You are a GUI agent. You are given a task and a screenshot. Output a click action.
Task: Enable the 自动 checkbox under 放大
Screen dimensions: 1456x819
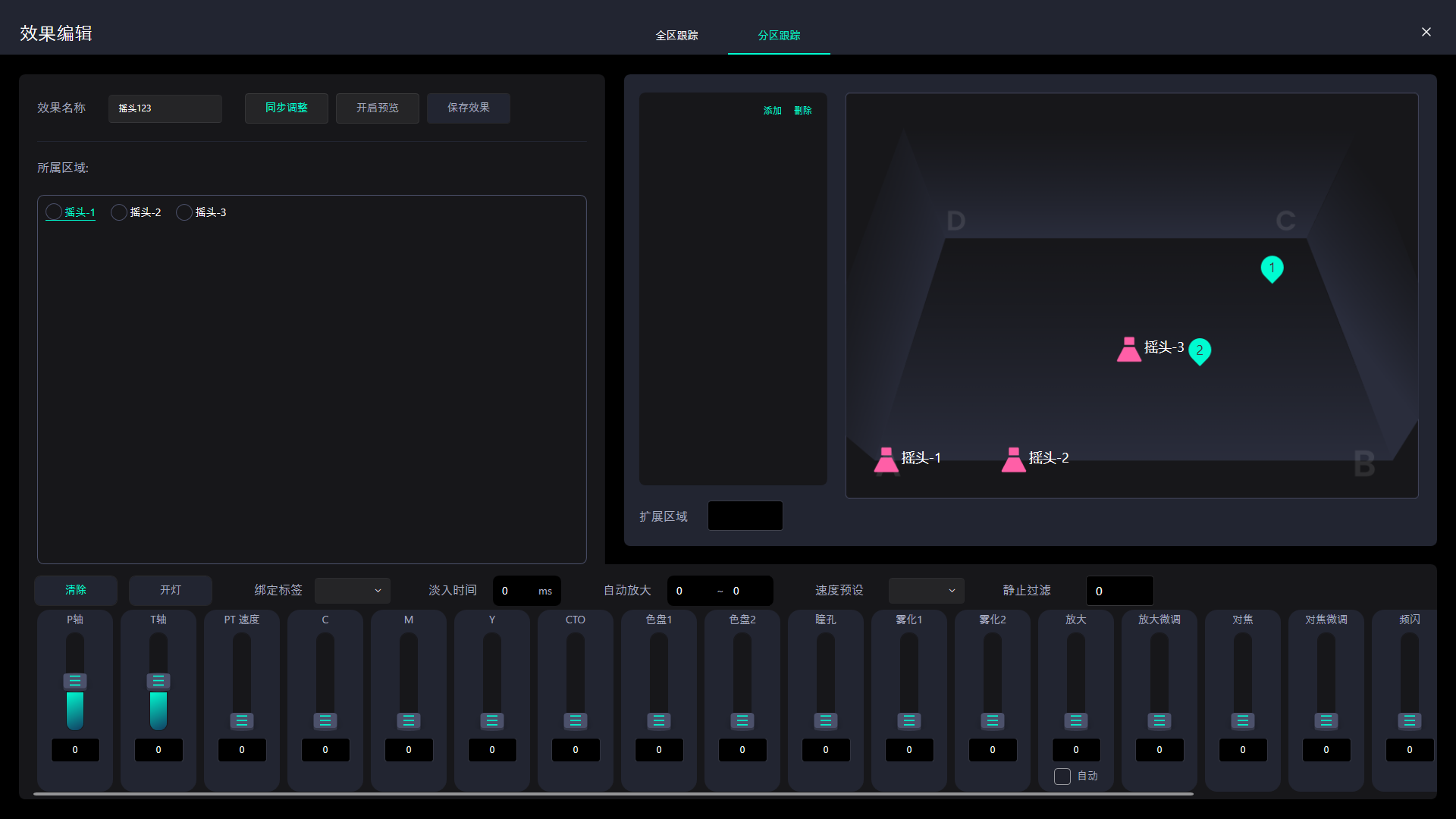pos(1062,777)
